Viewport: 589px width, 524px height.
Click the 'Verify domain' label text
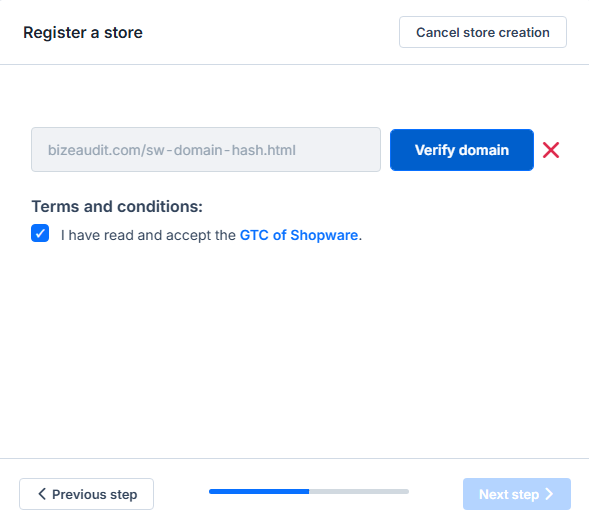[462, 150]
